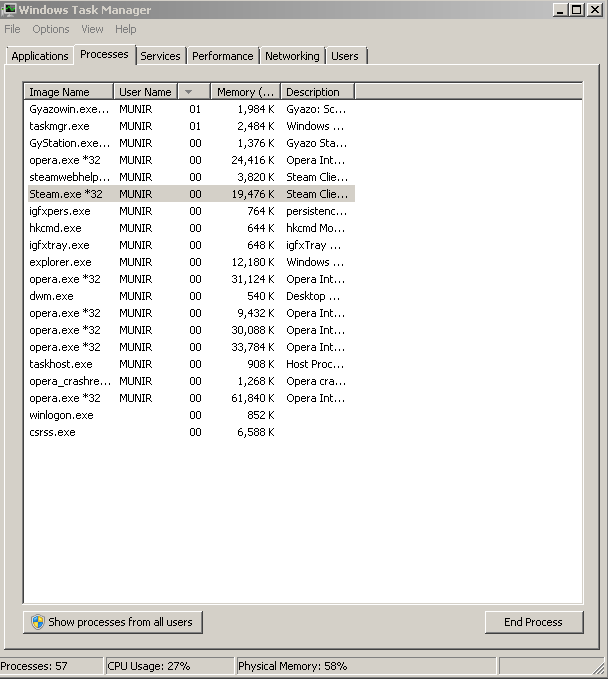Select the igfxpers.exe process
Viewport: 608px width, 679px height.
[x=191, y=211]
